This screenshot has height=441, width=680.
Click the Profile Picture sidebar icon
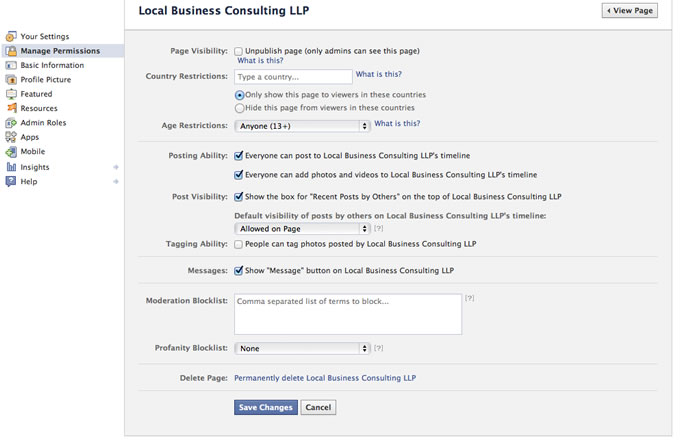[11, 80]
